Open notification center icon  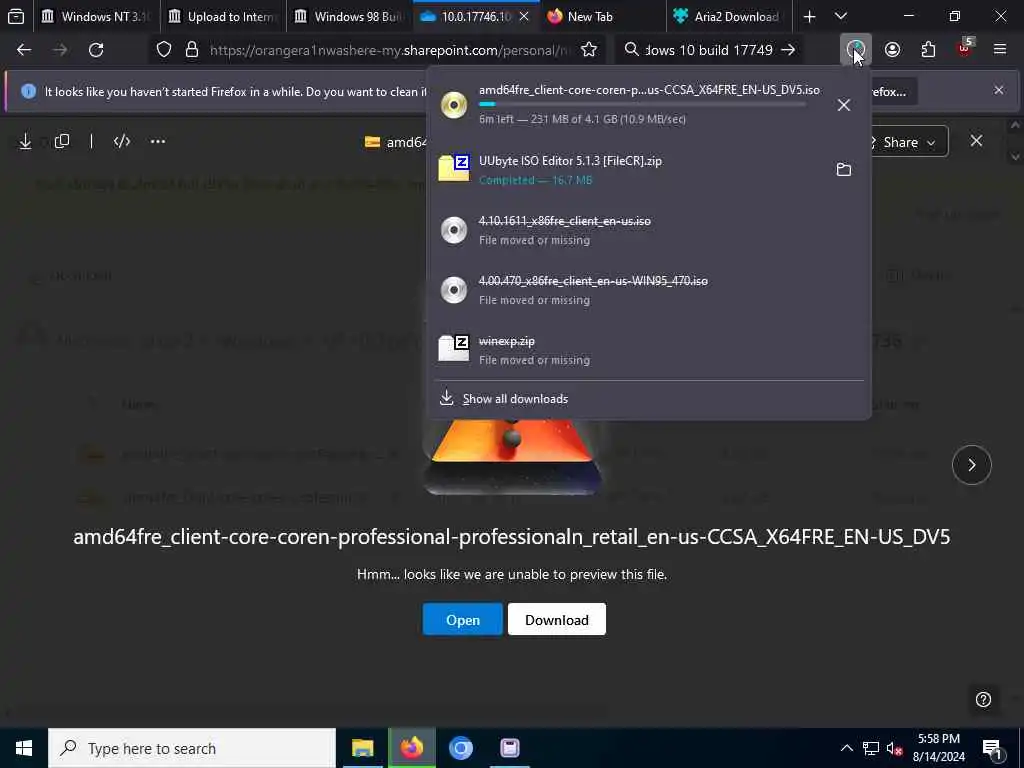point(993,748)
